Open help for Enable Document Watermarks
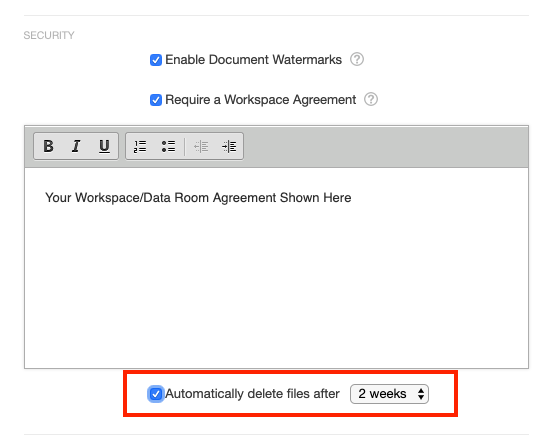The height and width of the screenshot is (446, 549). click(x=357, y=59)
